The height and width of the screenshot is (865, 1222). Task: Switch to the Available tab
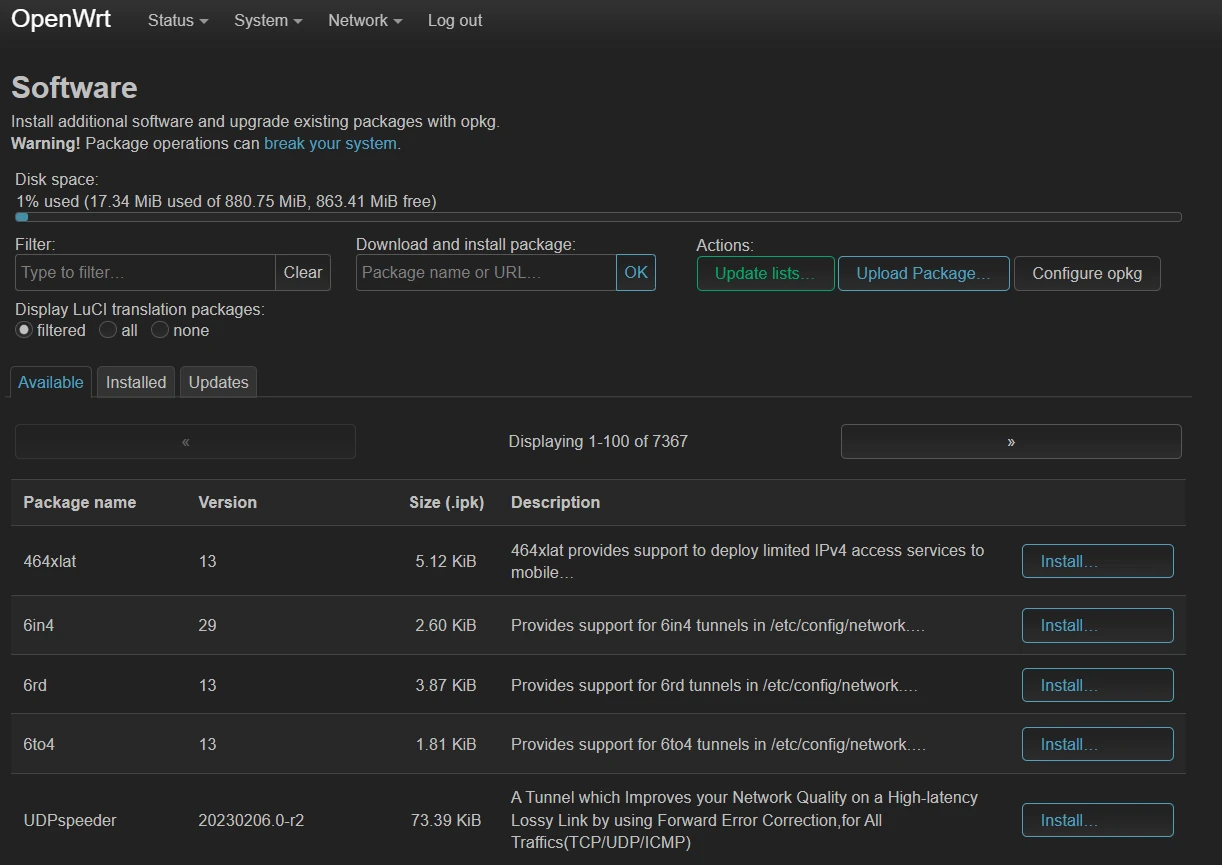point(51,382)
